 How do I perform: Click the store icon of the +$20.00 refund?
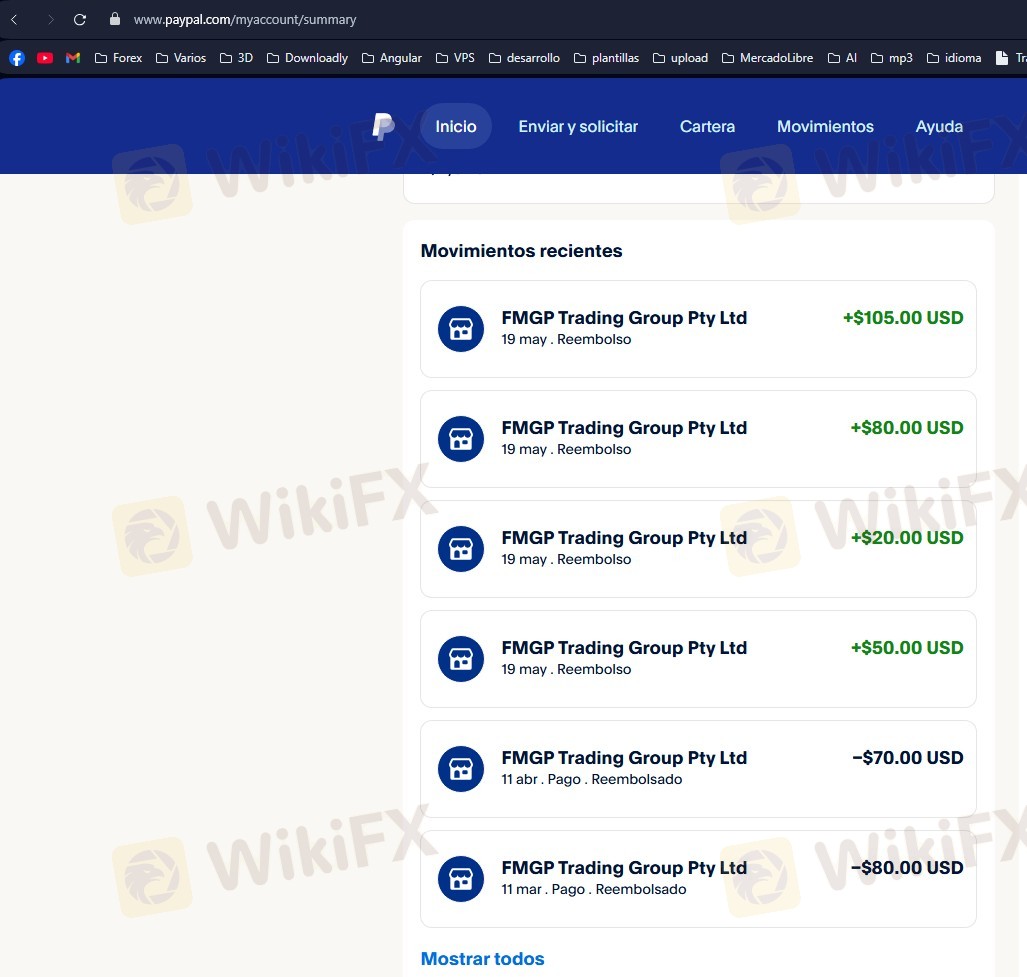point(461,549)
